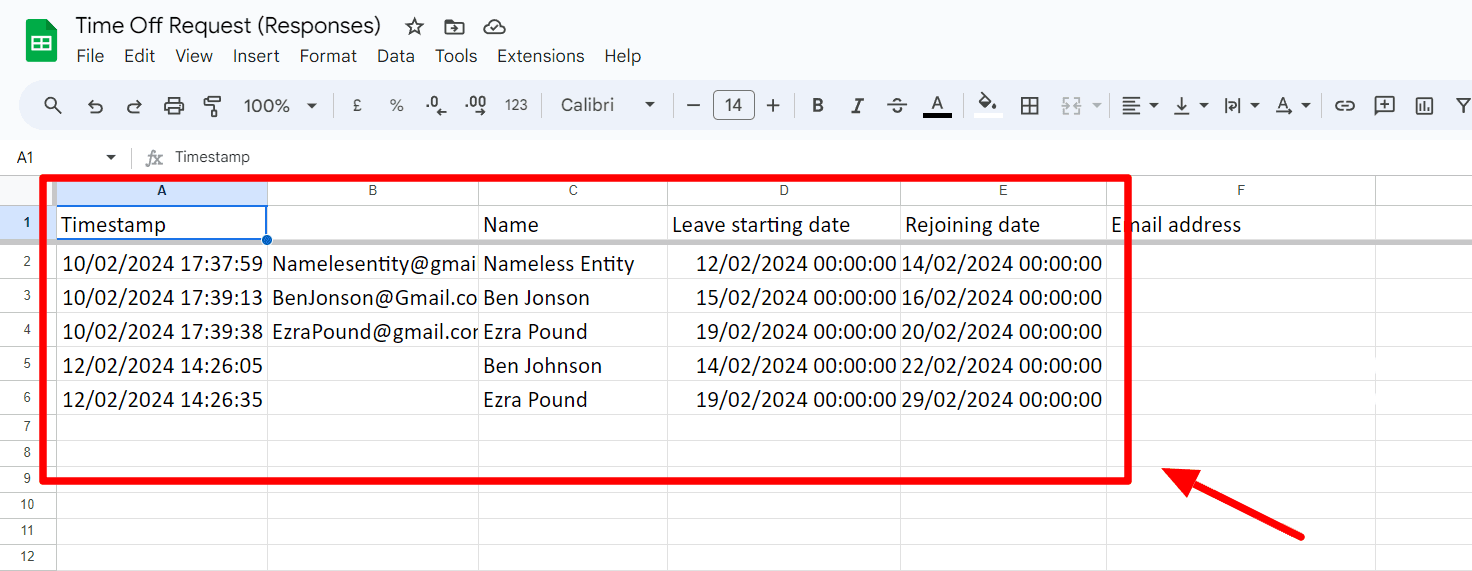
Task: Select the 29/02/2024 00:00:00 rejoining cell
Action: (1003, 399)
